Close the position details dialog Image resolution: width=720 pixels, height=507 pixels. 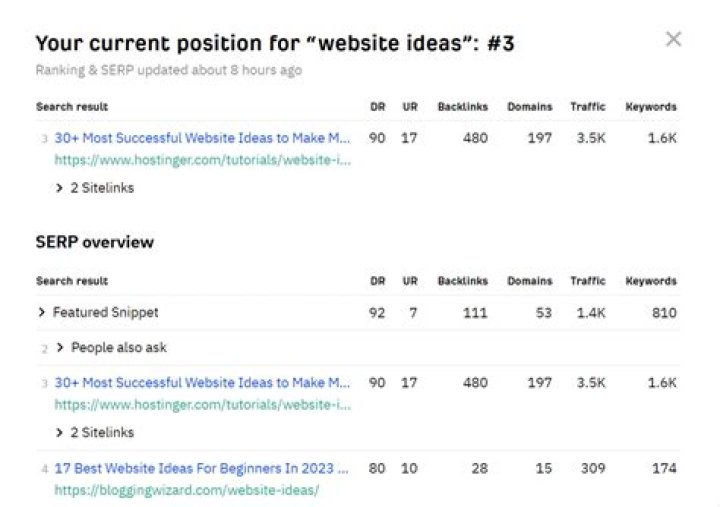click(673, 40)
